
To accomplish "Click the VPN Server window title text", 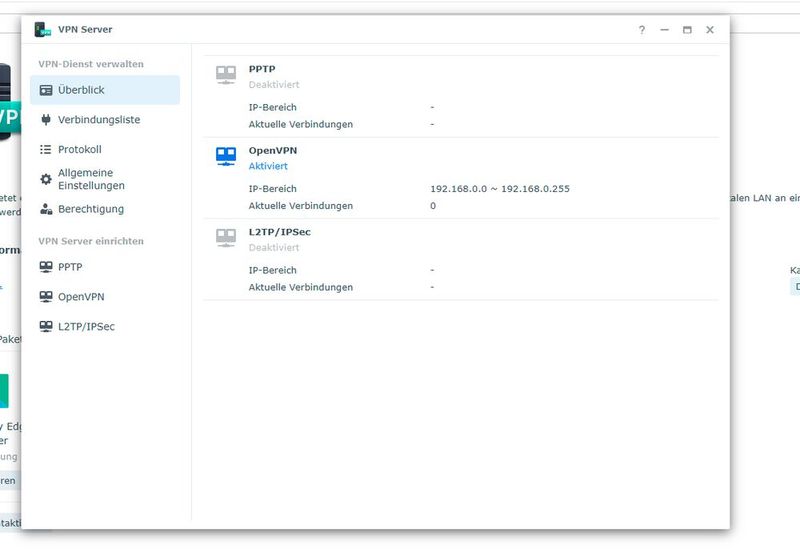I will (85, 30).
